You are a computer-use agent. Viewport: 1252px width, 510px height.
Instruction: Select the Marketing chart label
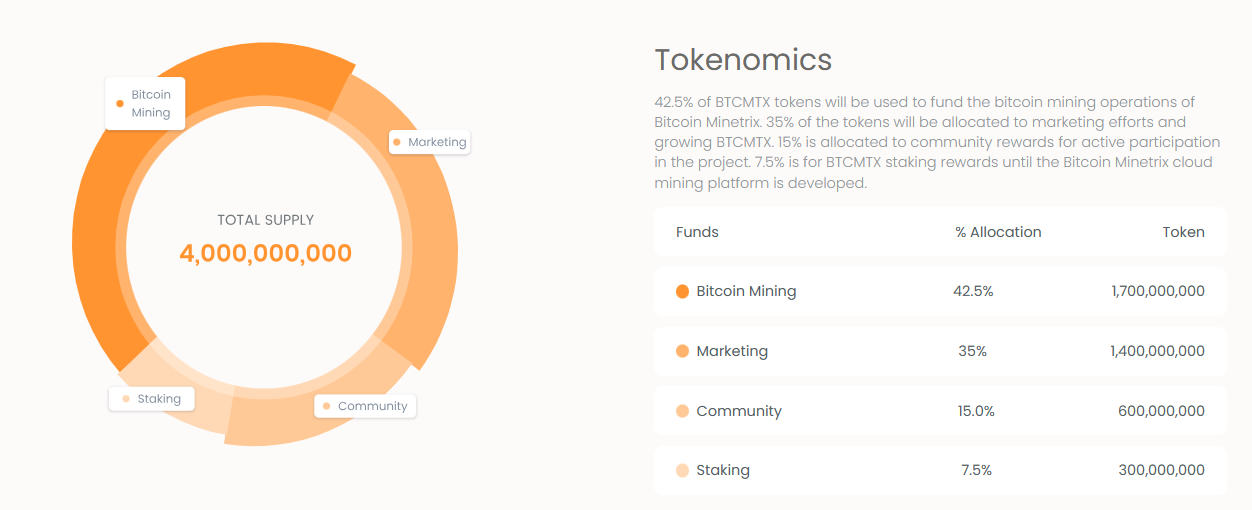pyautogui.click(x=429, y=142)
